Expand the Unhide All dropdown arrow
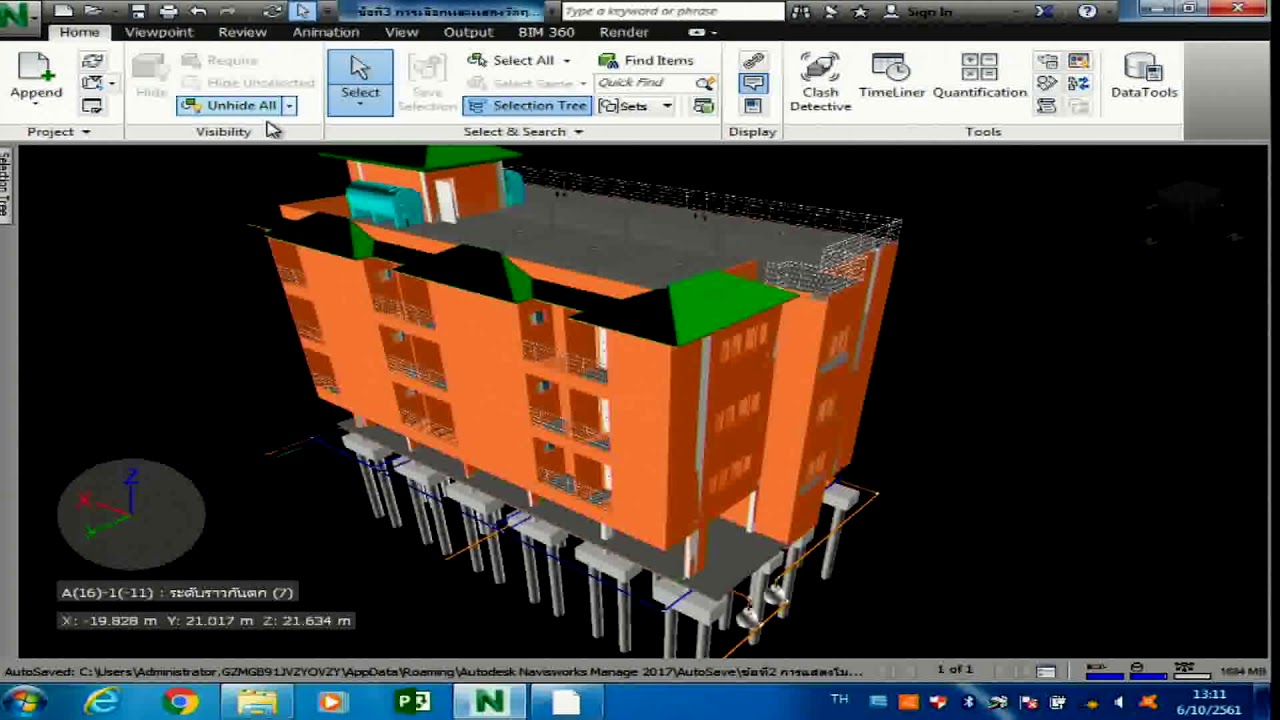1280x720 pixels. coord(289,105)
